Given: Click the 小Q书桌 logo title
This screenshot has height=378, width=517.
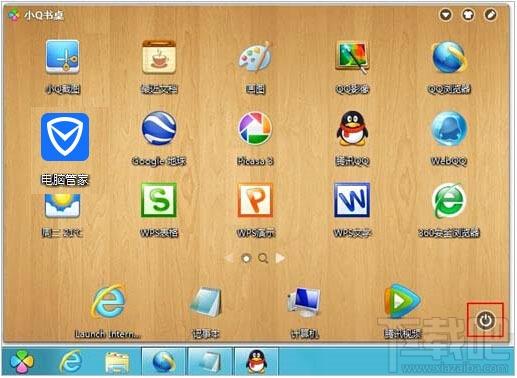Looking at the screenshot, I should (36, 15).
